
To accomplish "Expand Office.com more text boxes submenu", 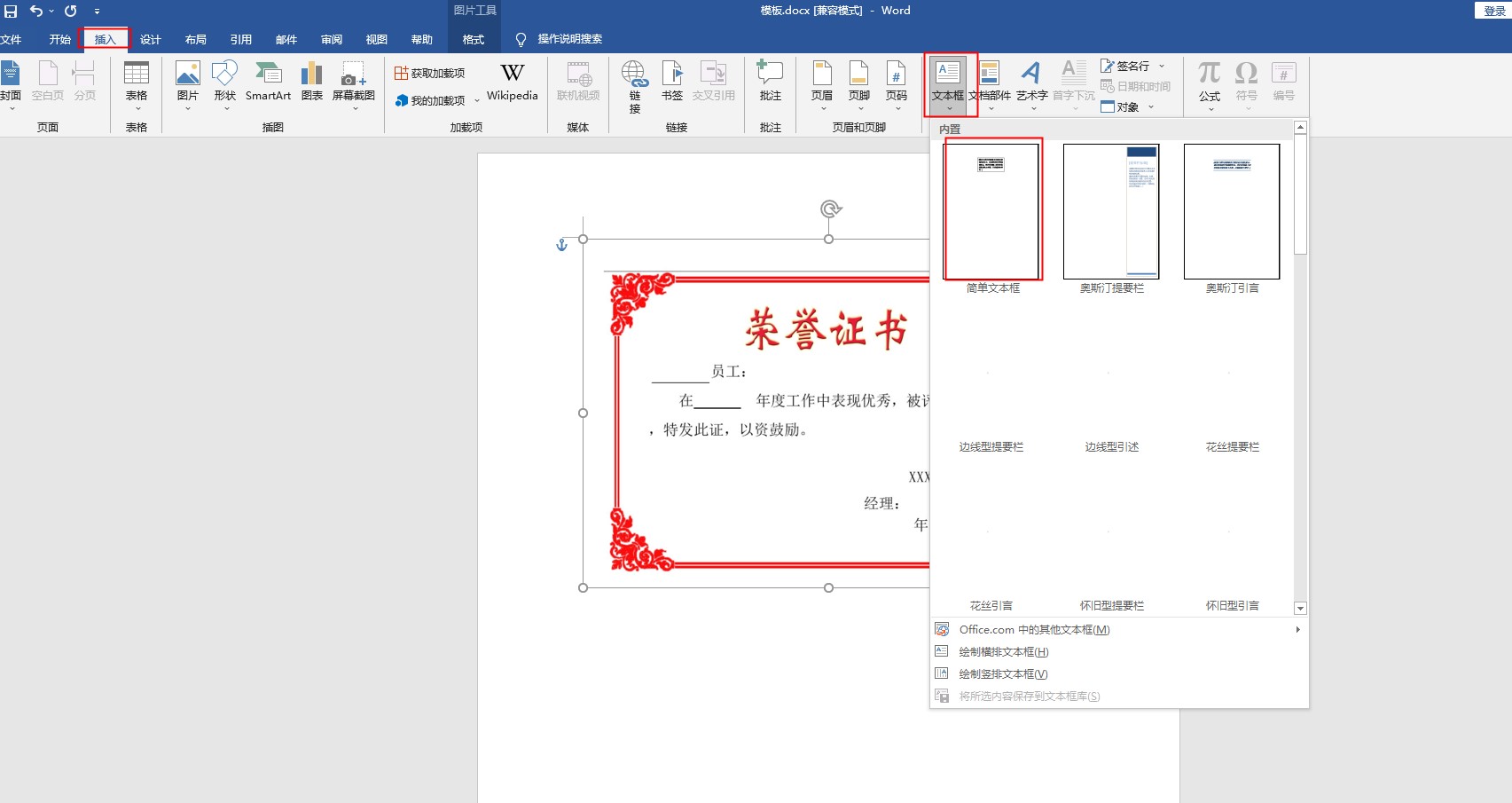I will [1297, 629].
